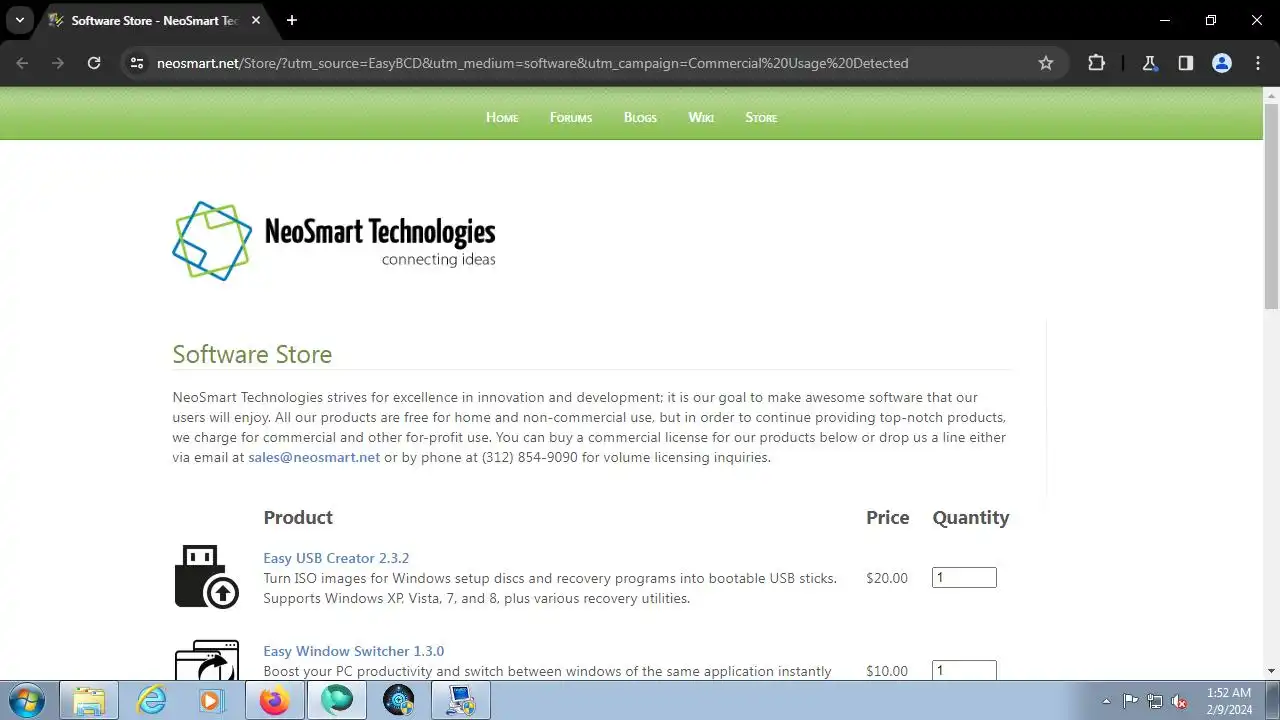
Task: Open Easy USB Creator 2.3.2 link
Action: pos(336,558)
